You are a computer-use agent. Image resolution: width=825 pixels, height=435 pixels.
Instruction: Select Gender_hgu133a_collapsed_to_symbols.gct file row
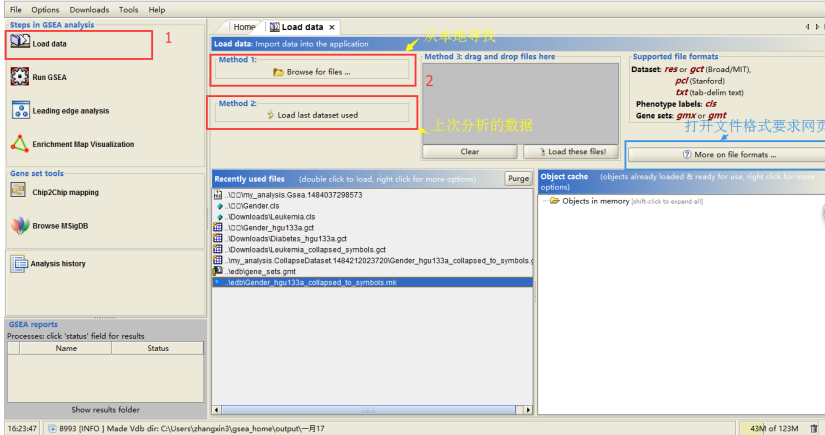[x=373, y=260]
